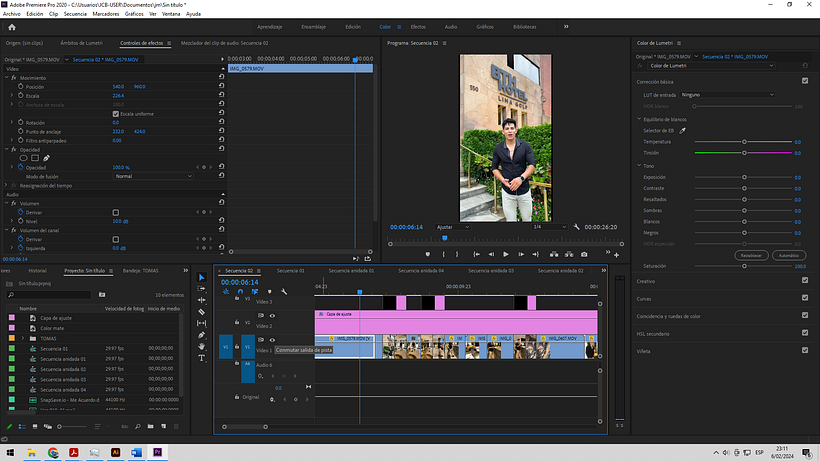This screenshot has height=461, width=820.
Task: Switch to Edición workspace
Action: coord(353,27)
